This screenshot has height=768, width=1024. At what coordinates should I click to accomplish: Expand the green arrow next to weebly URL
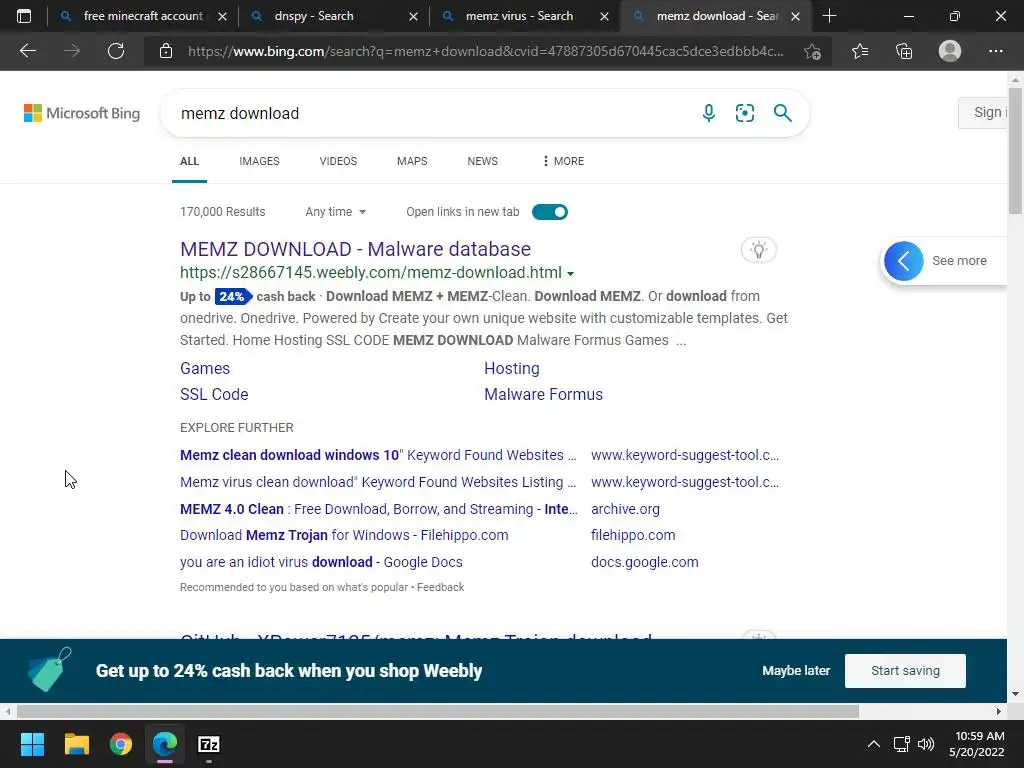(x=570, y=274)
